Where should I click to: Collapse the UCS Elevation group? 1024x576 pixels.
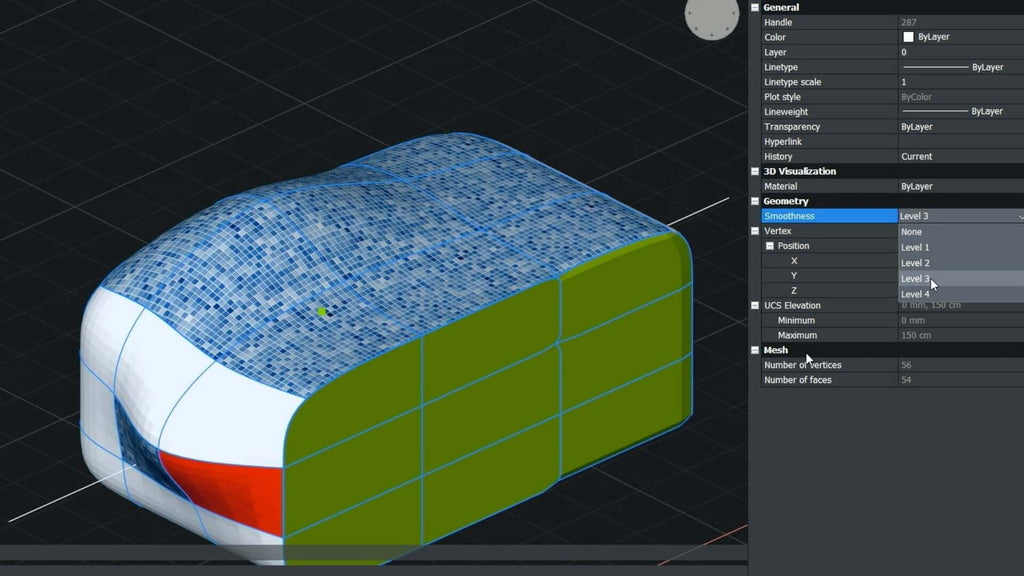click(755, 306)
